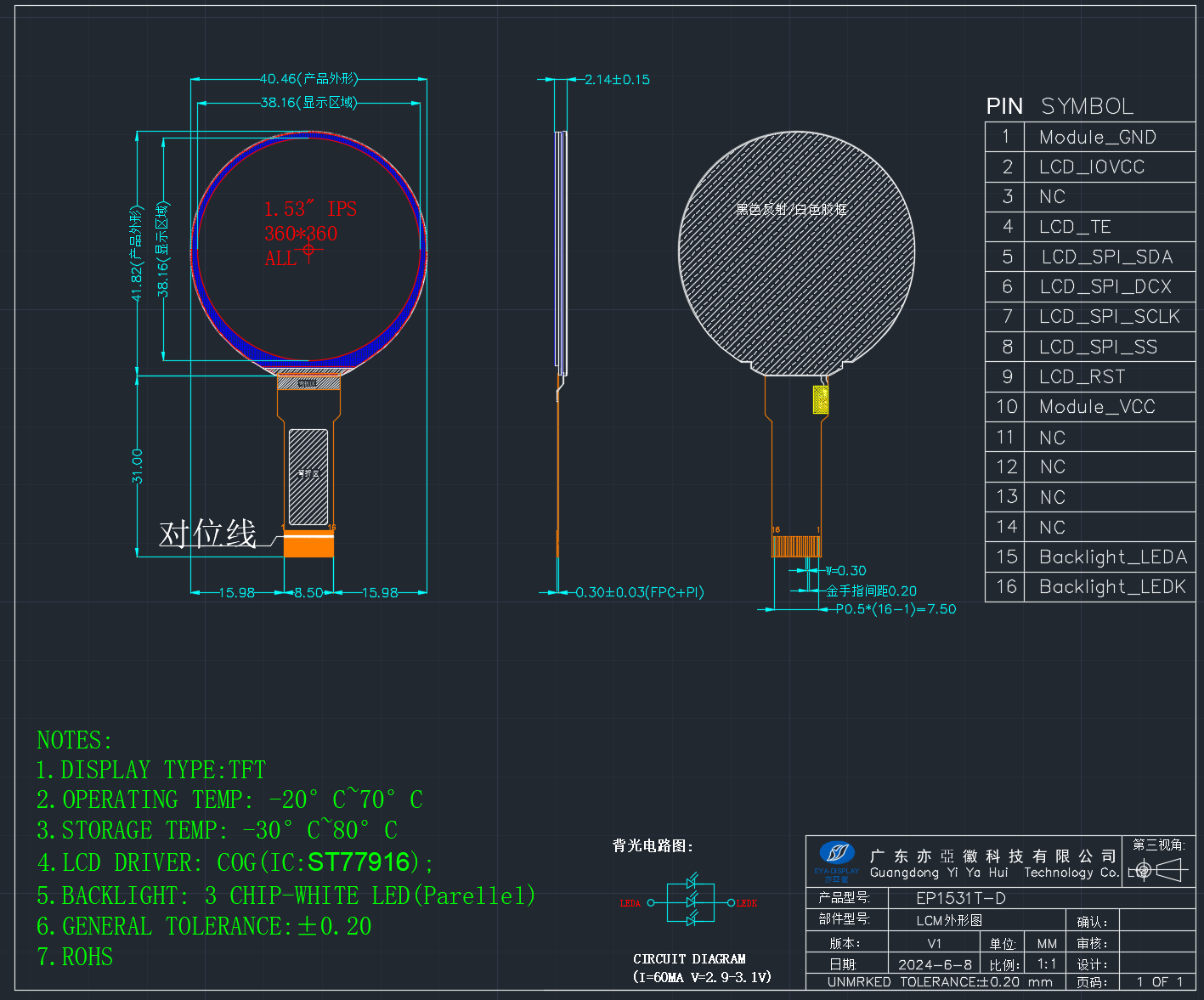This screenshot has width=1204, height=1000.
Task: Select the red '1.53" IPS' label
Action: tap(310, 209)
